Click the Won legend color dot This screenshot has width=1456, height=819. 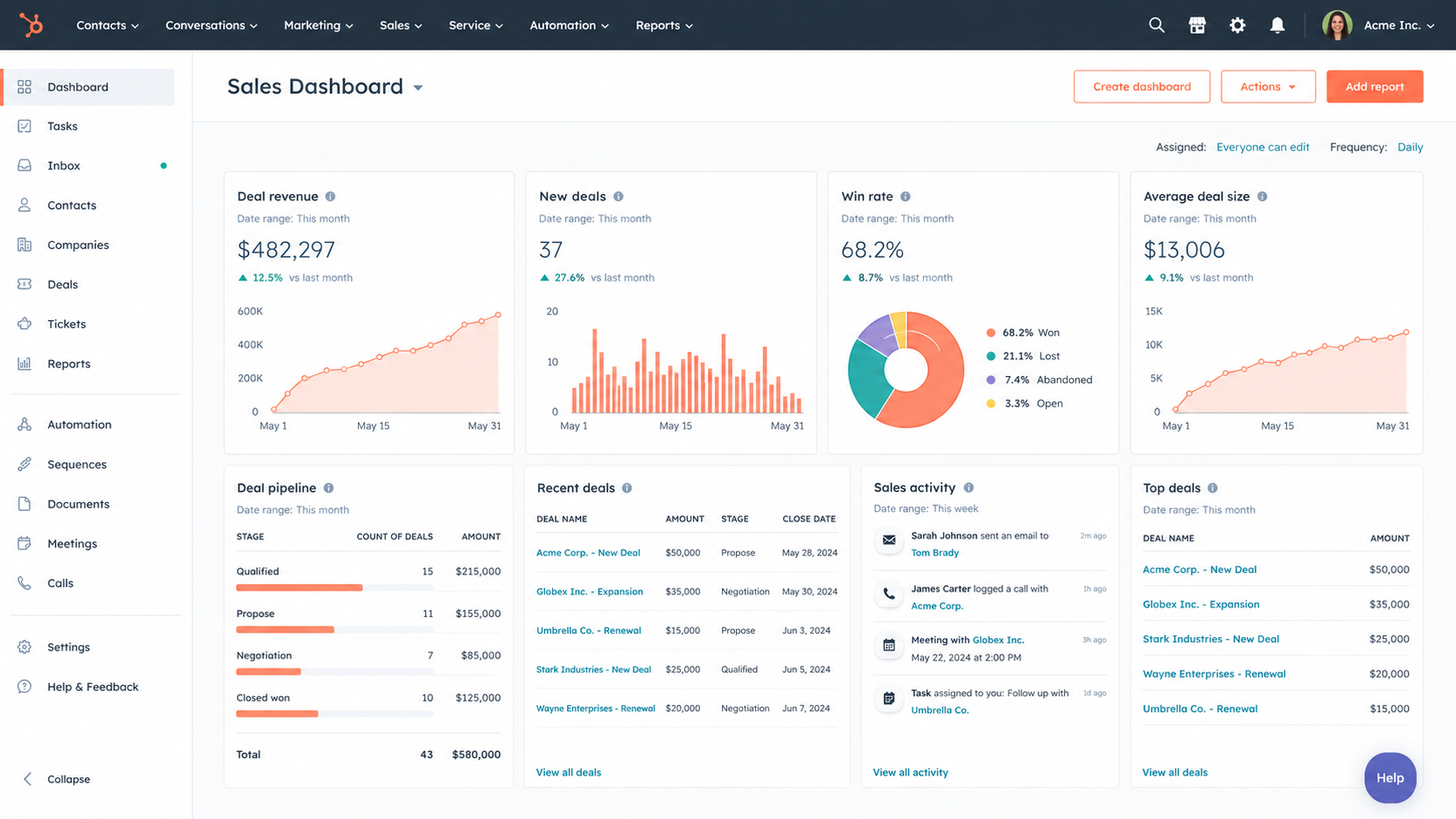[991, 332]
